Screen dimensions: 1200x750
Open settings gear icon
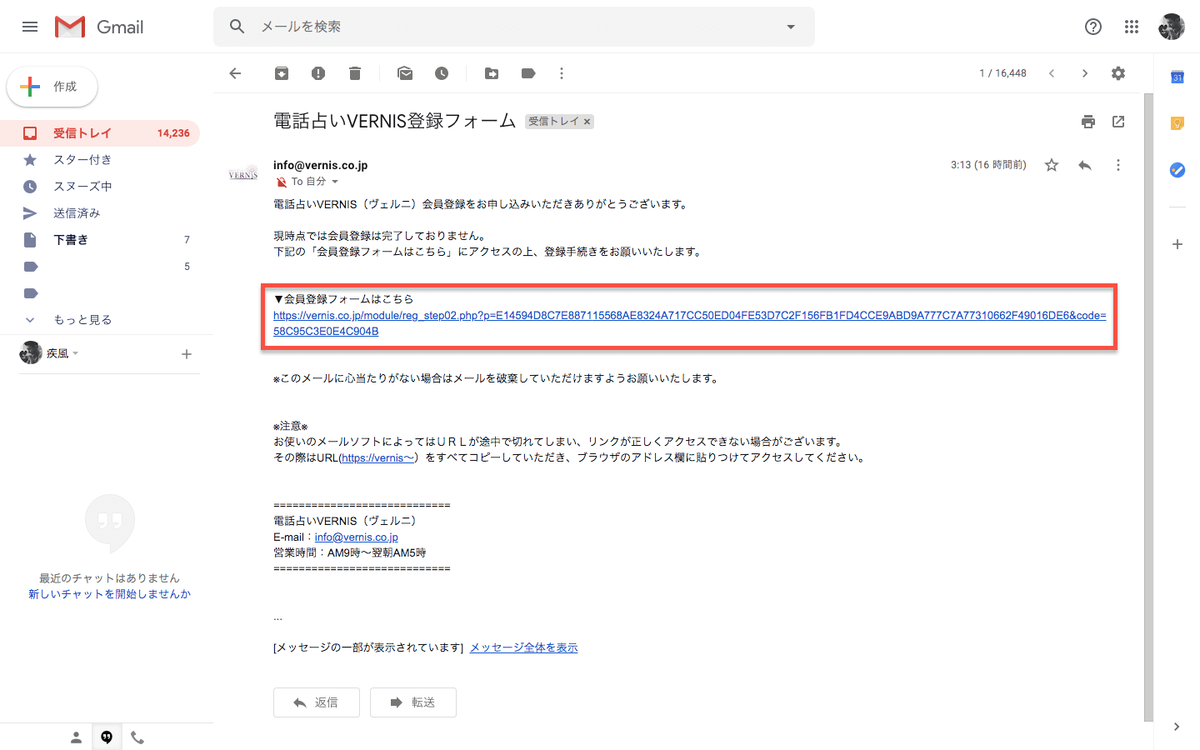1118,73
